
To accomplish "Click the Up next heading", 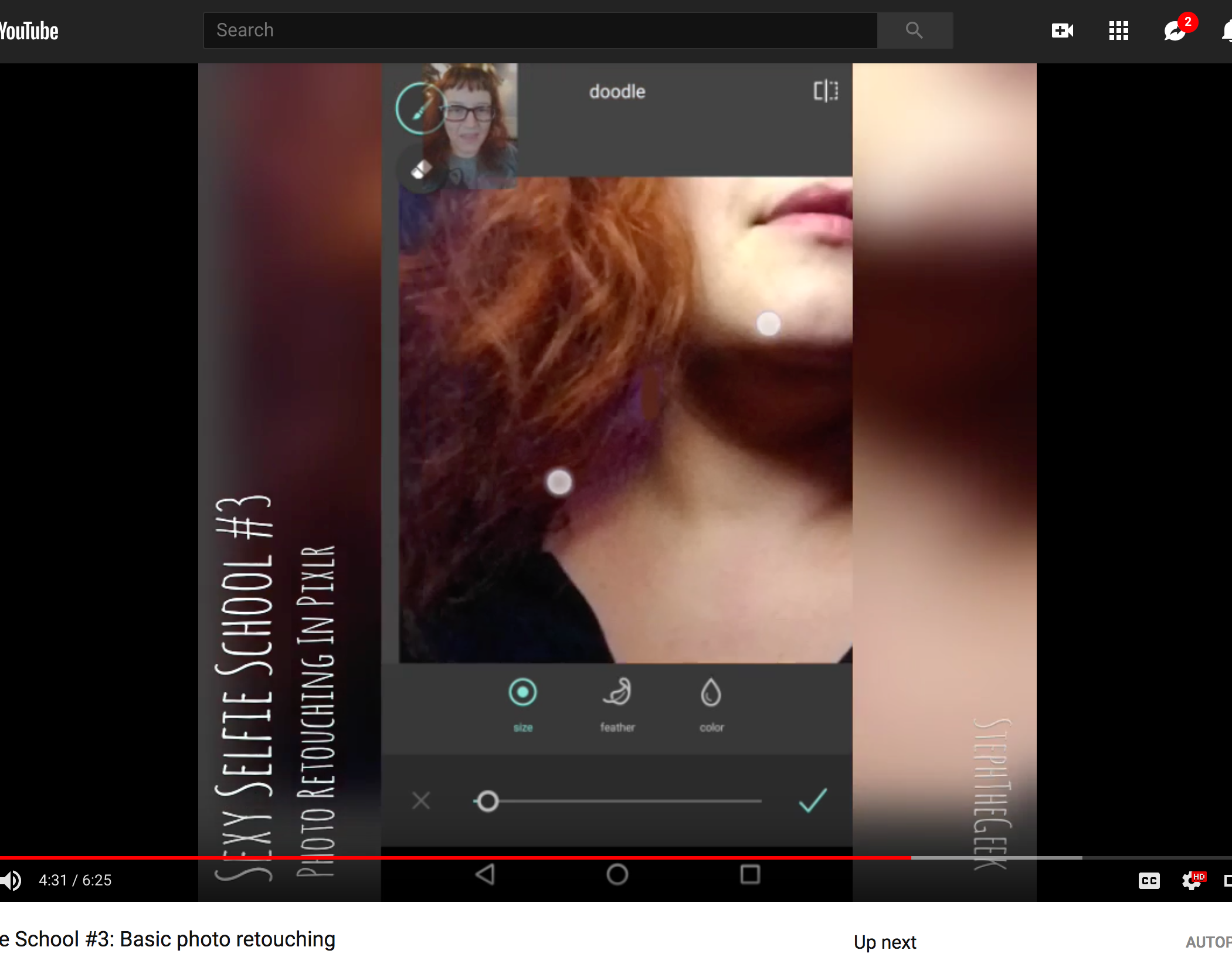I will [885, 942].
